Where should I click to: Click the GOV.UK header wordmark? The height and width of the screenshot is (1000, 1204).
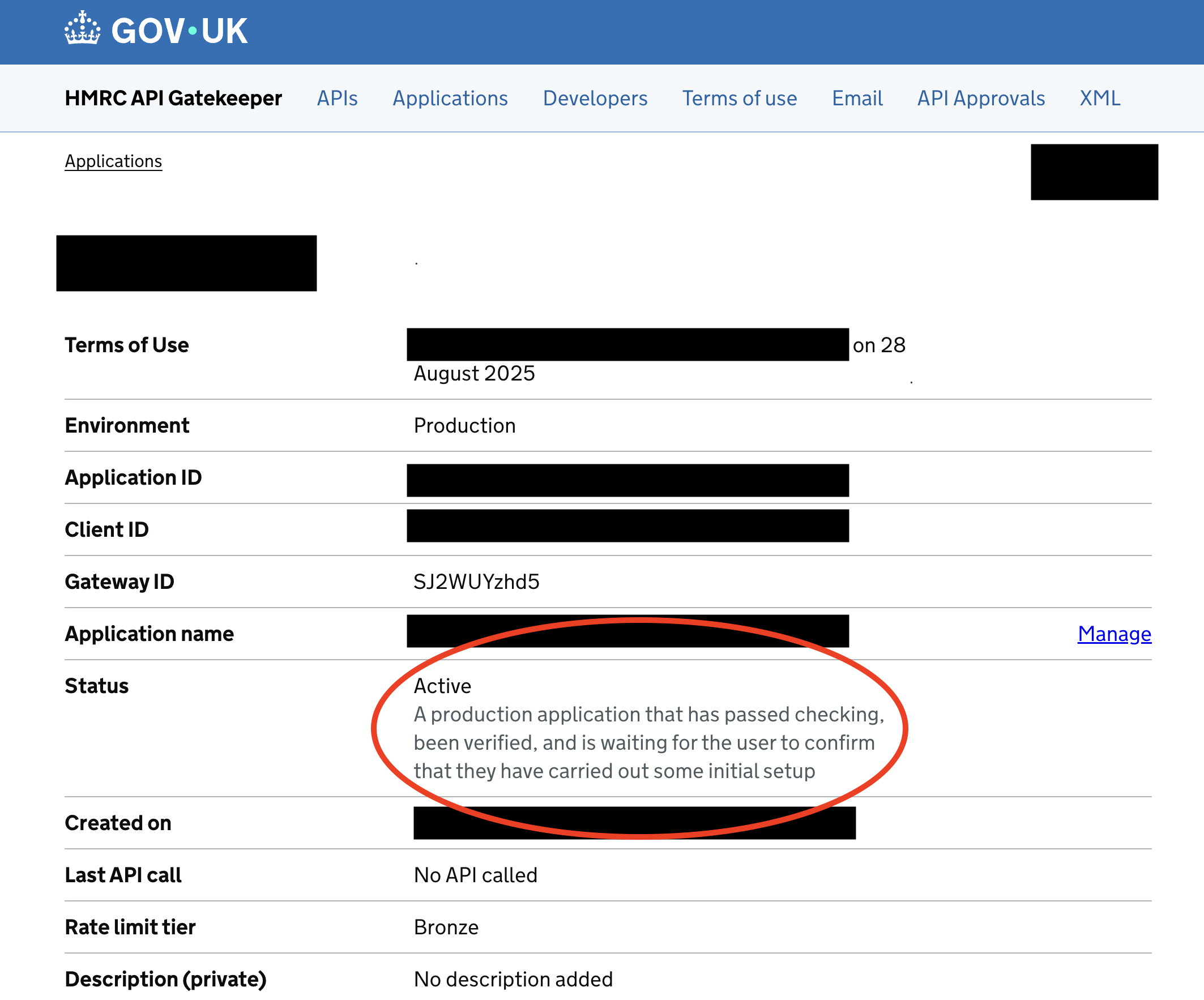tap(179, 31)
